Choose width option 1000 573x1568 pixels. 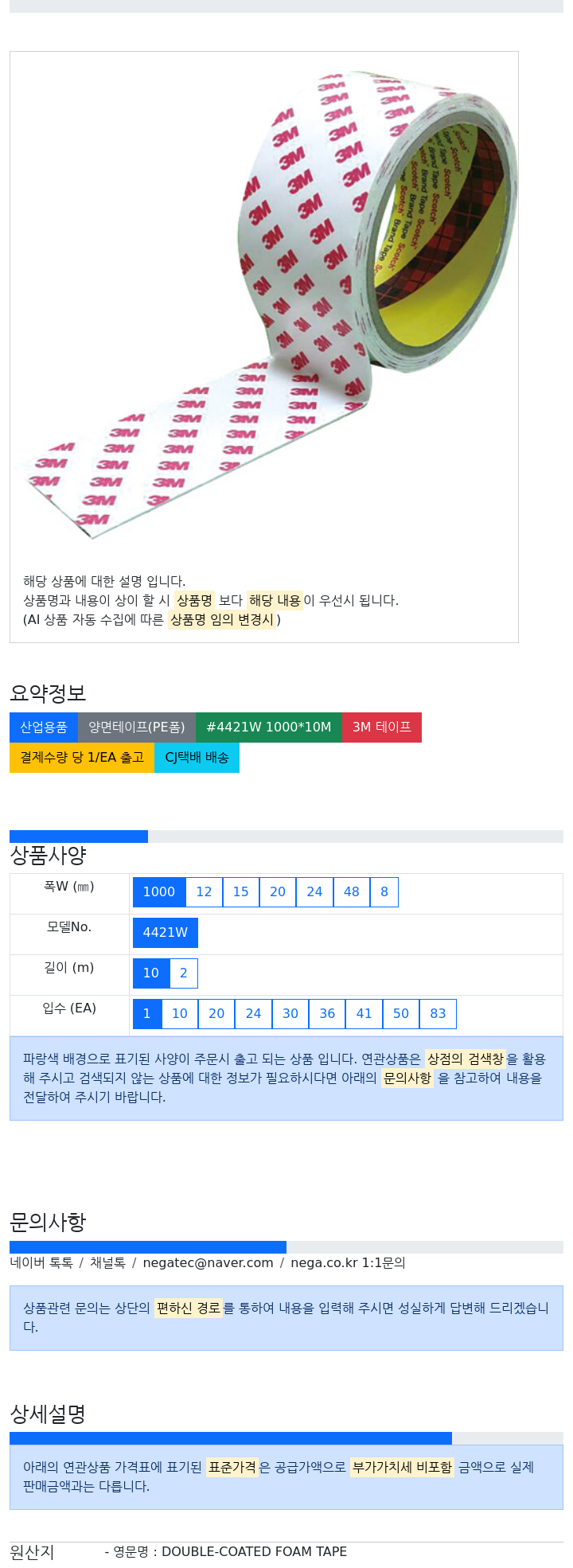[x=159, y=892]
